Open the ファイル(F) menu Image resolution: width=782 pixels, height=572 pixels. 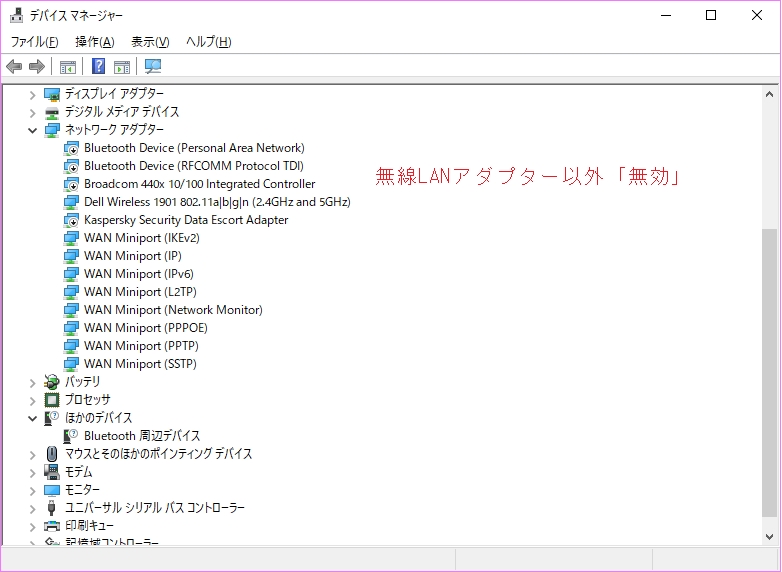[34, 42]
